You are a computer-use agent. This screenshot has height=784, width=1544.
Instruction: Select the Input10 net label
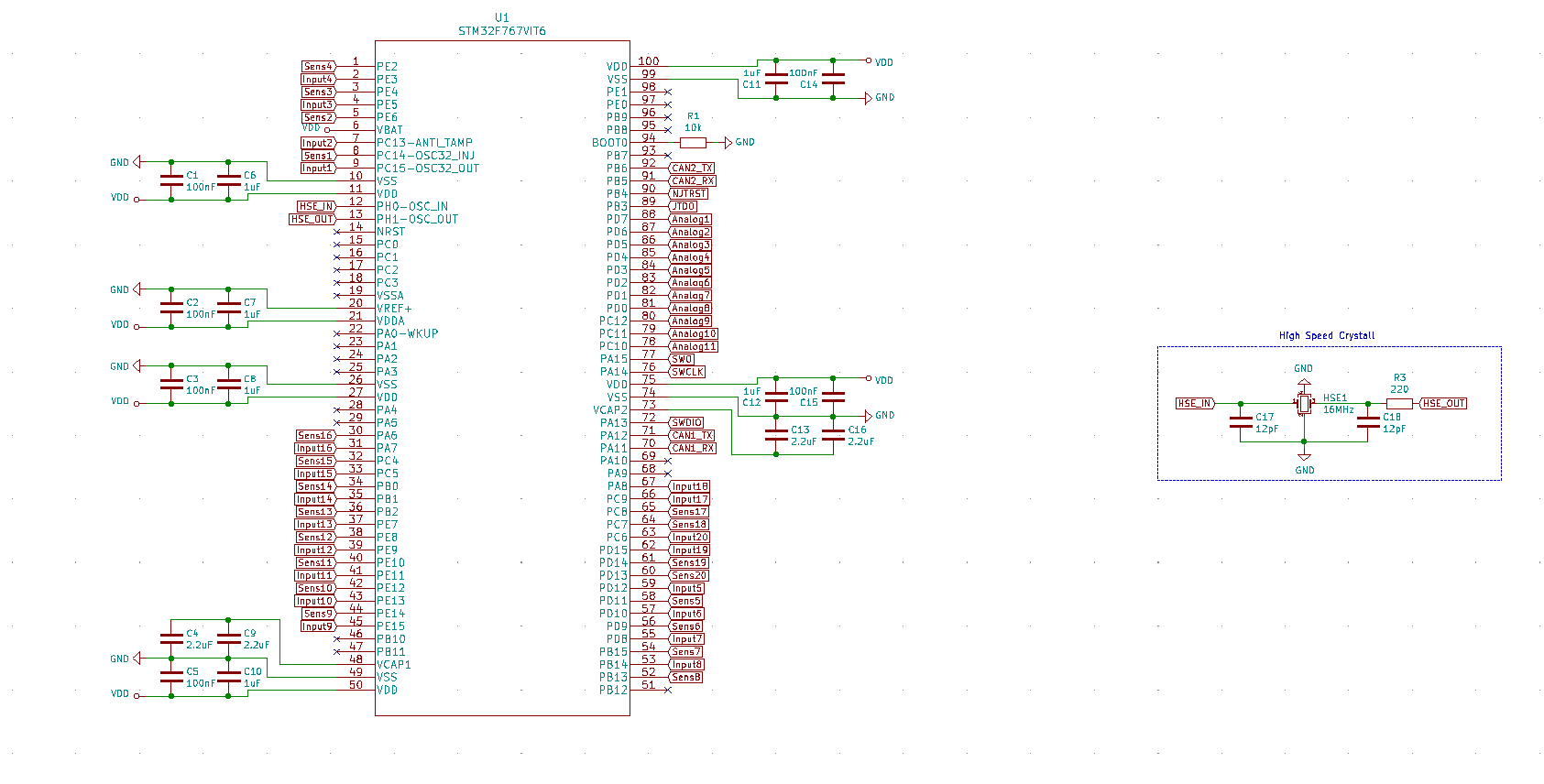coord(314,602)
